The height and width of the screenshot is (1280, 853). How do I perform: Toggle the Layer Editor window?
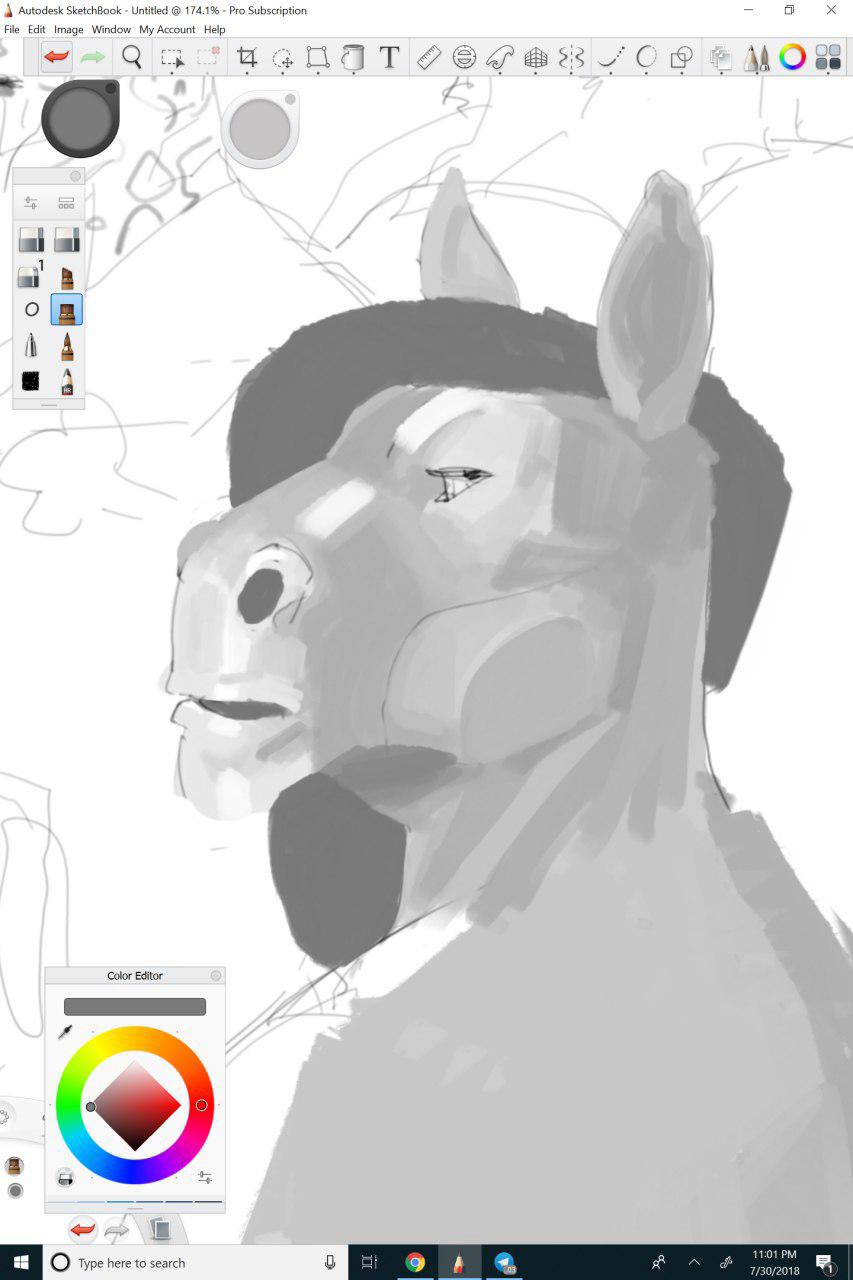[720, 58]
